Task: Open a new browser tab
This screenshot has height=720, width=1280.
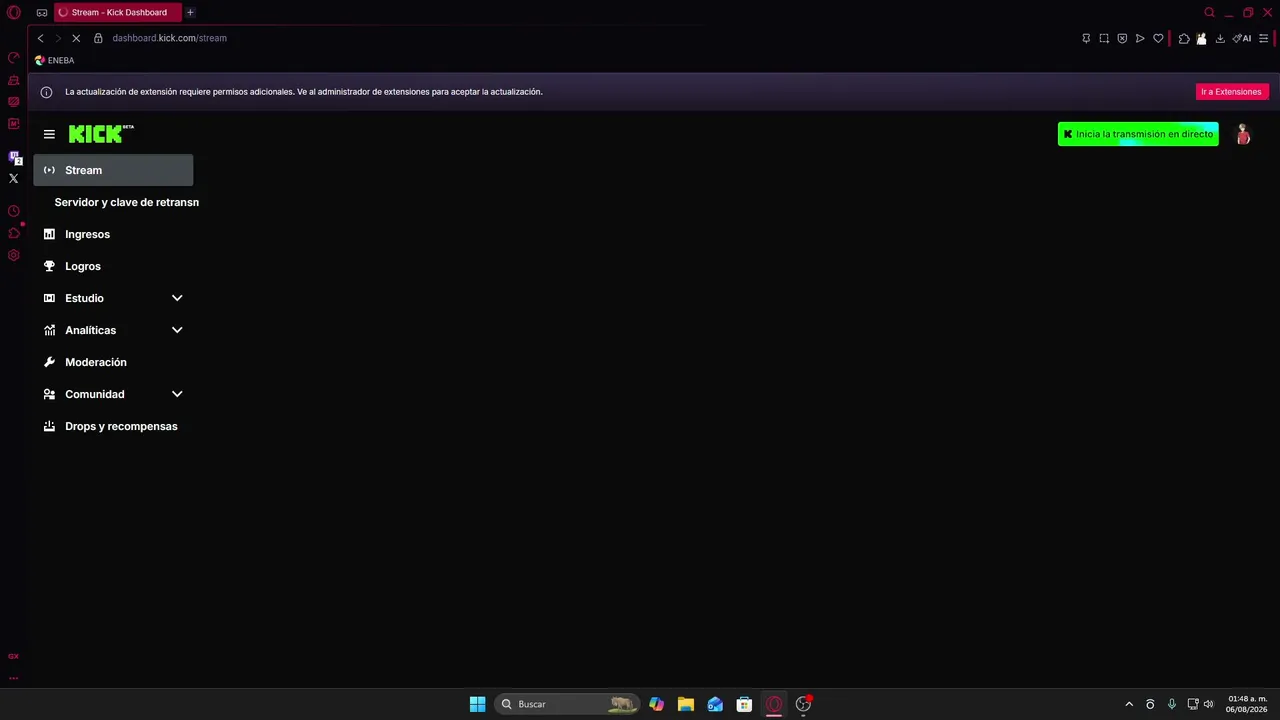Action: [190, 12]
